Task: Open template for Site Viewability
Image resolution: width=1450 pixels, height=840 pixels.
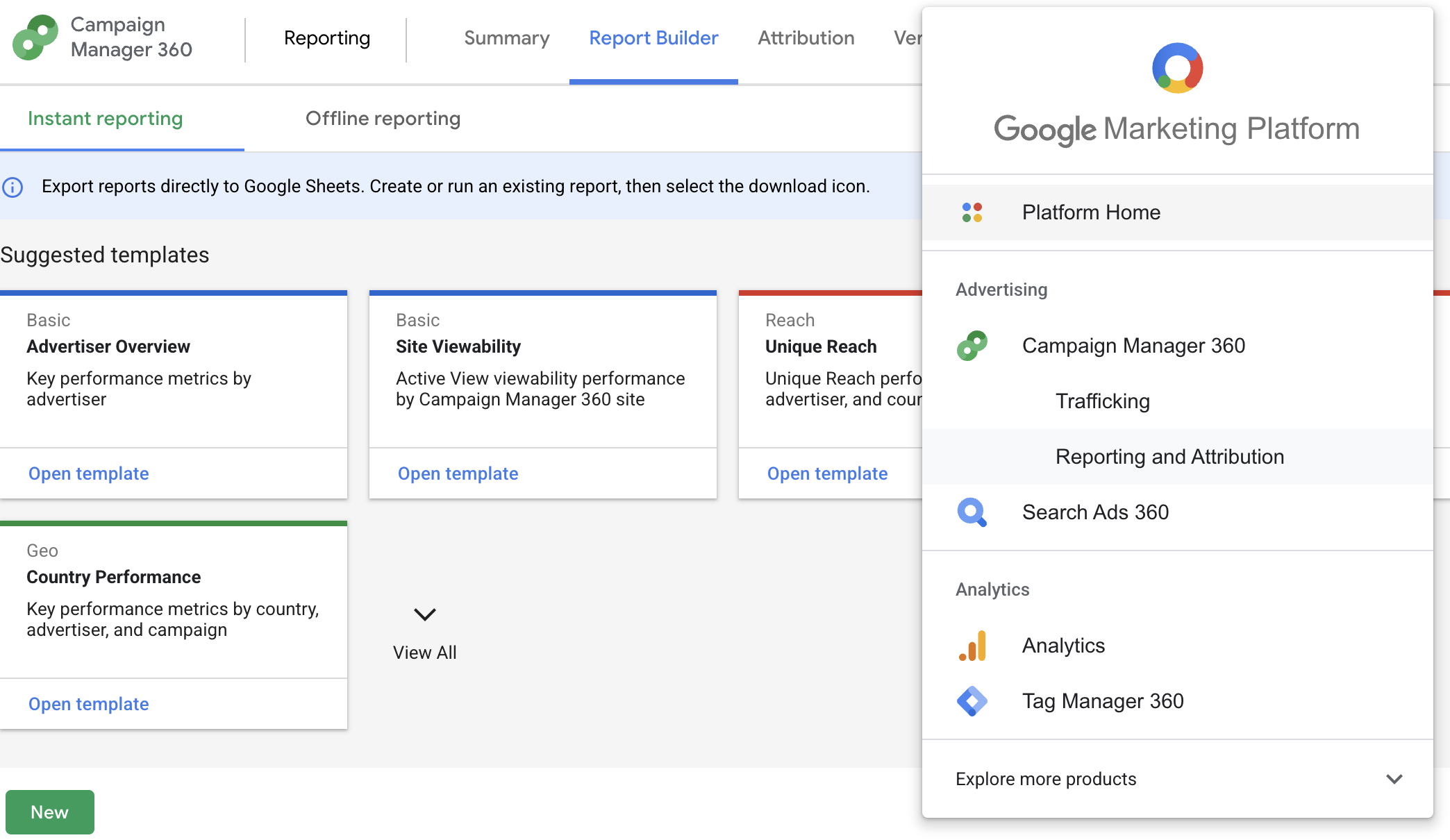Action: coord(458,473)
